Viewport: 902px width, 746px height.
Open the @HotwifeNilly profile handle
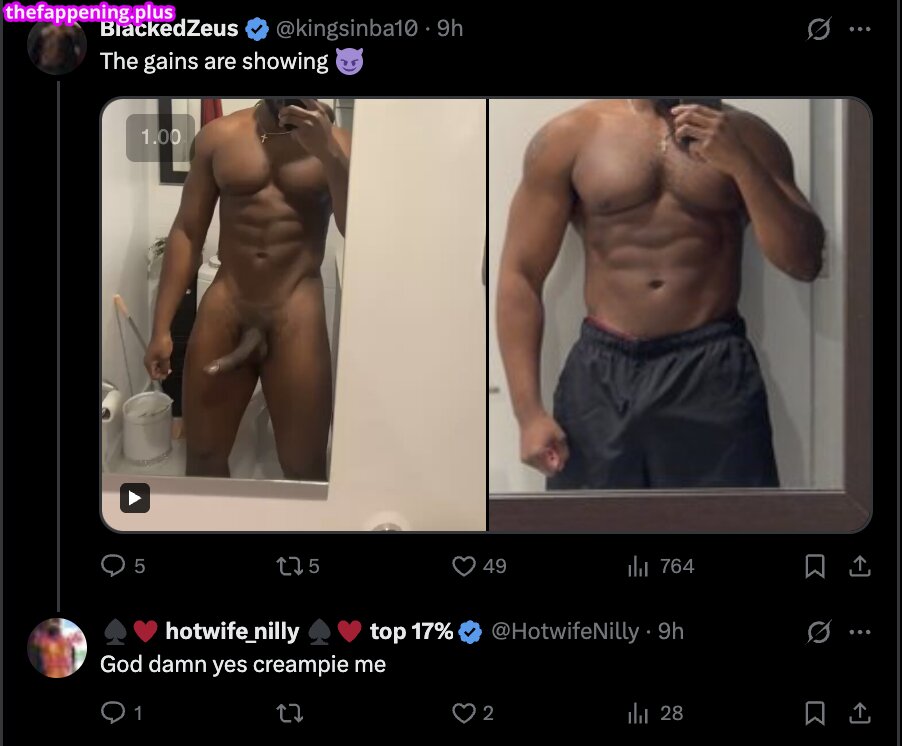pos(564,632)
